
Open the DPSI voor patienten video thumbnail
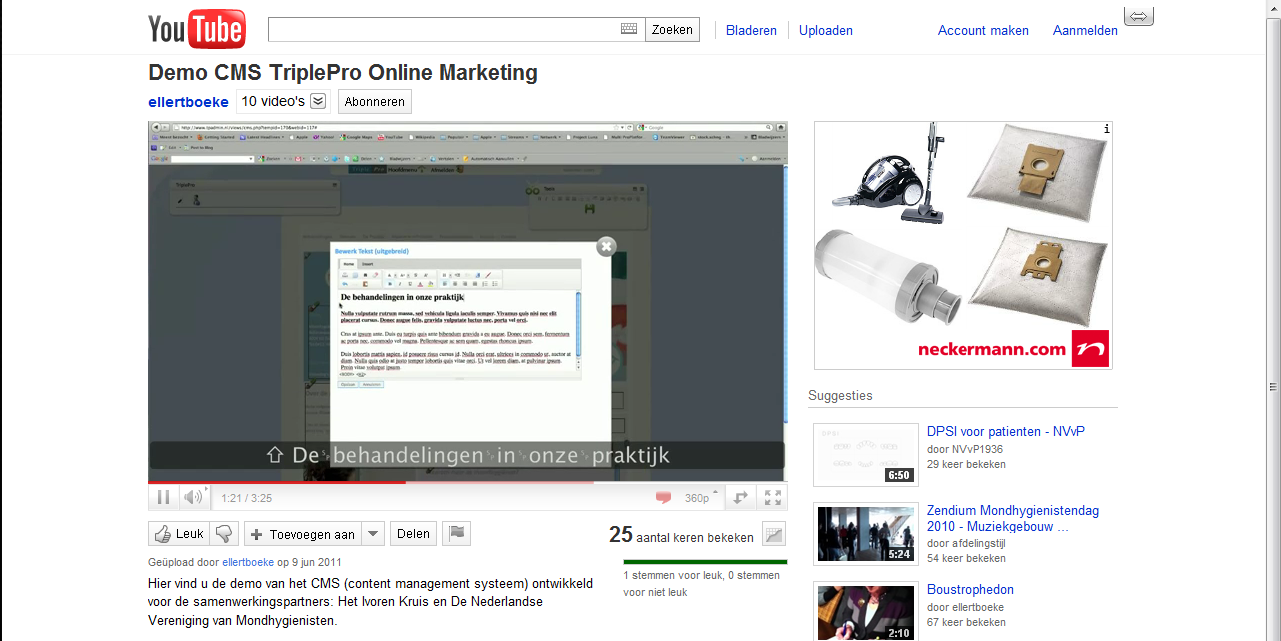pyautogui.click(x=865, y=454)
